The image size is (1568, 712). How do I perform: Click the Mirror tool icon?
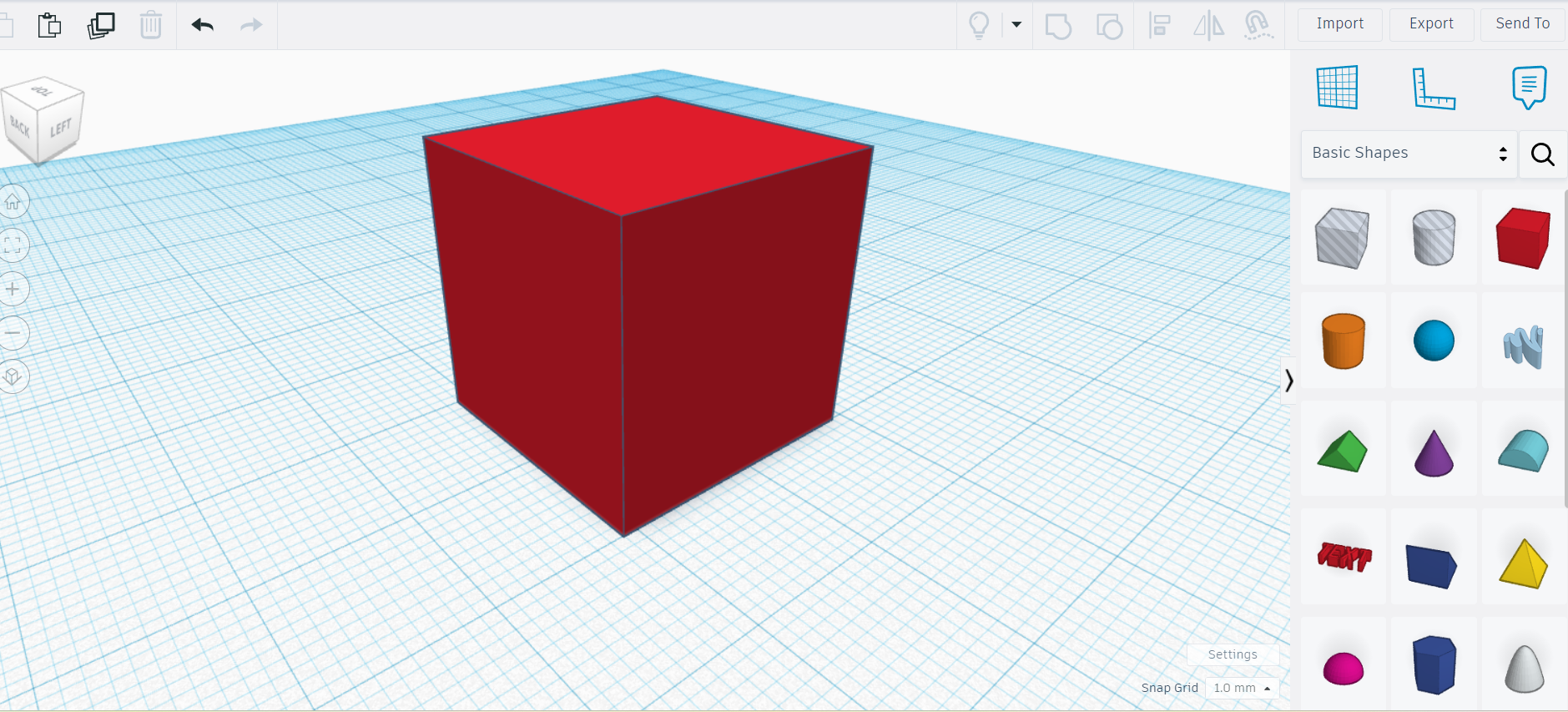1208,25
